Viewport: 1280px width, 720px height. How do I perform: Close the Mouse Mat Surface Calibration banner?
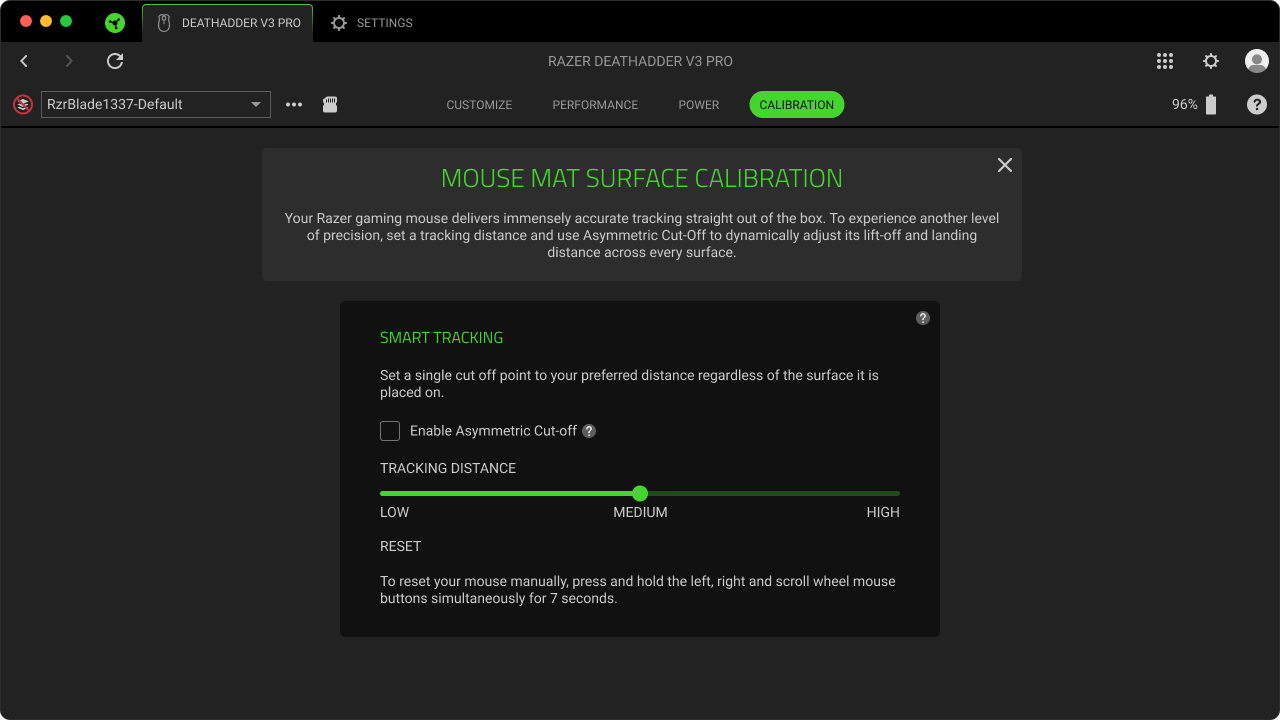1005,165
